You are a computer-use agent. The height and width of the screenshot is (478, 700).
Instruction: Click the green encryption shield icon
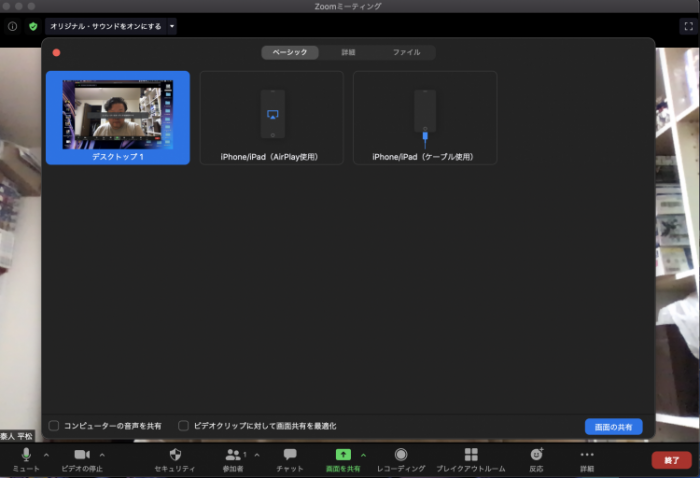tap(33, 26)
